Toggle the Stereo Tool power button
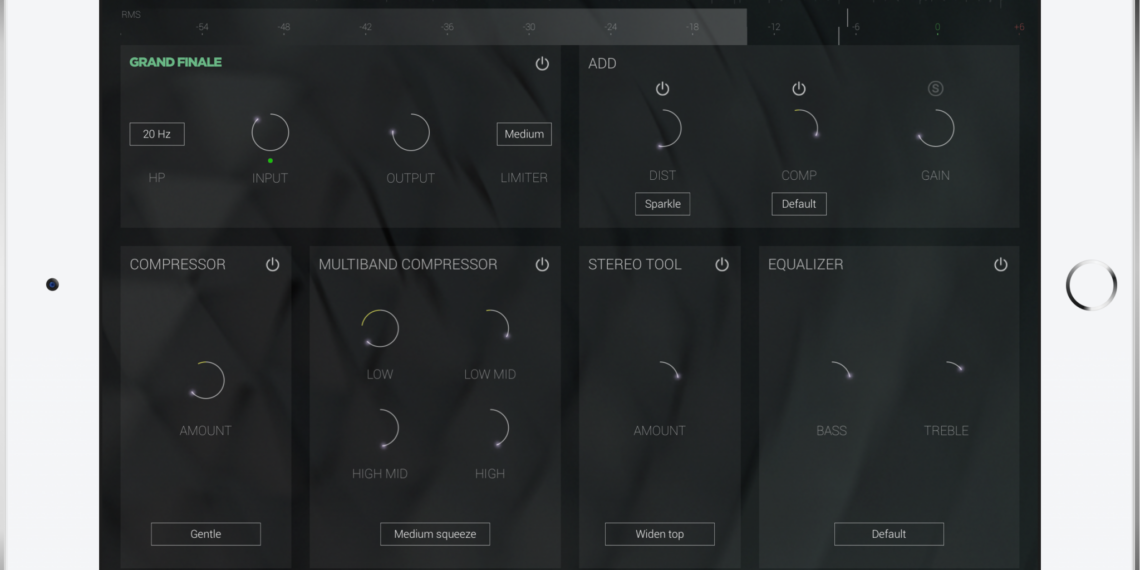Image resolution: width=1140 pixels, height=570 pixels. tap(722, 265)
